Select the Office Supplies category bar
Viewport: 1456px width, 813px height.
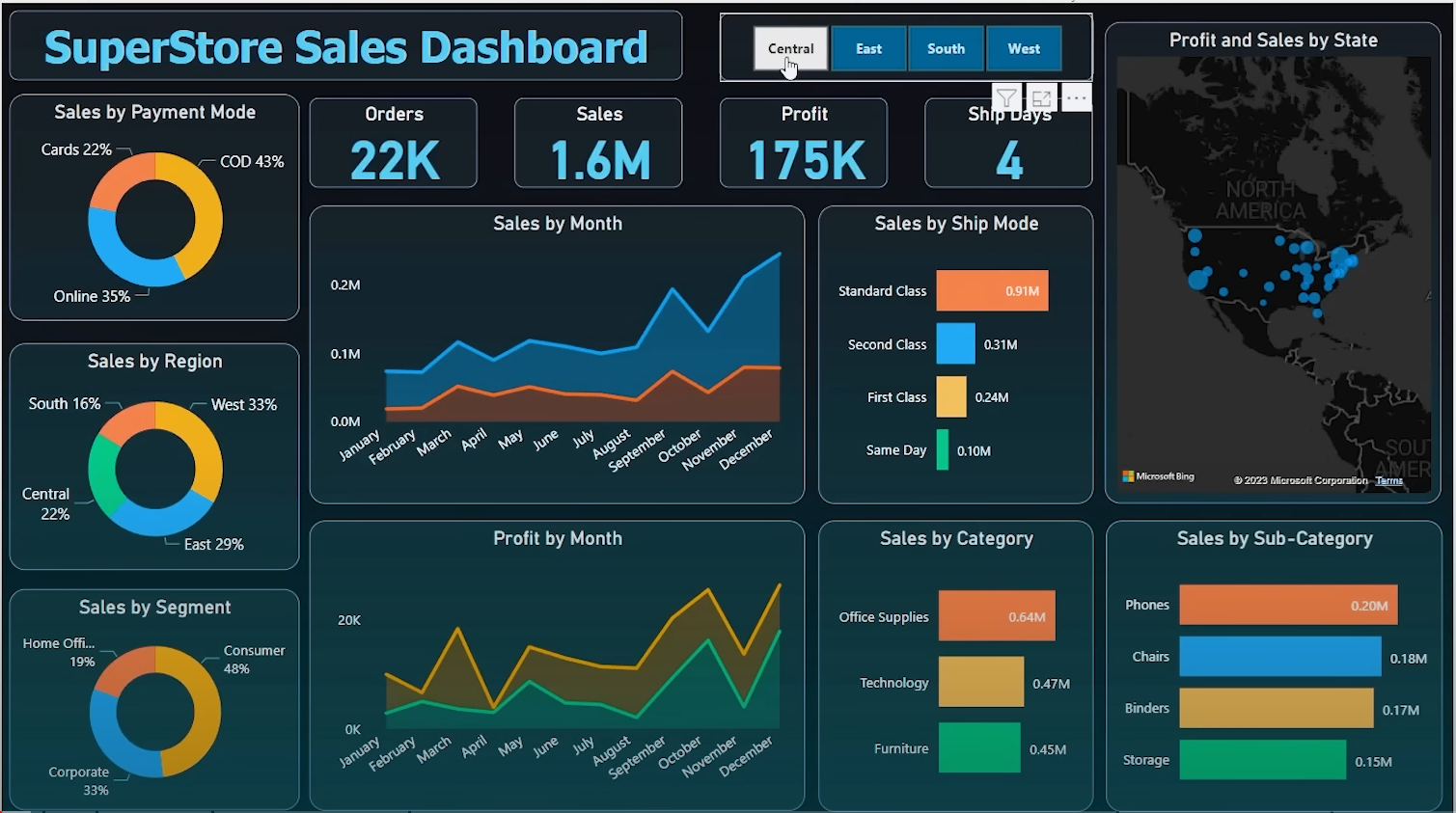point(996,616)
